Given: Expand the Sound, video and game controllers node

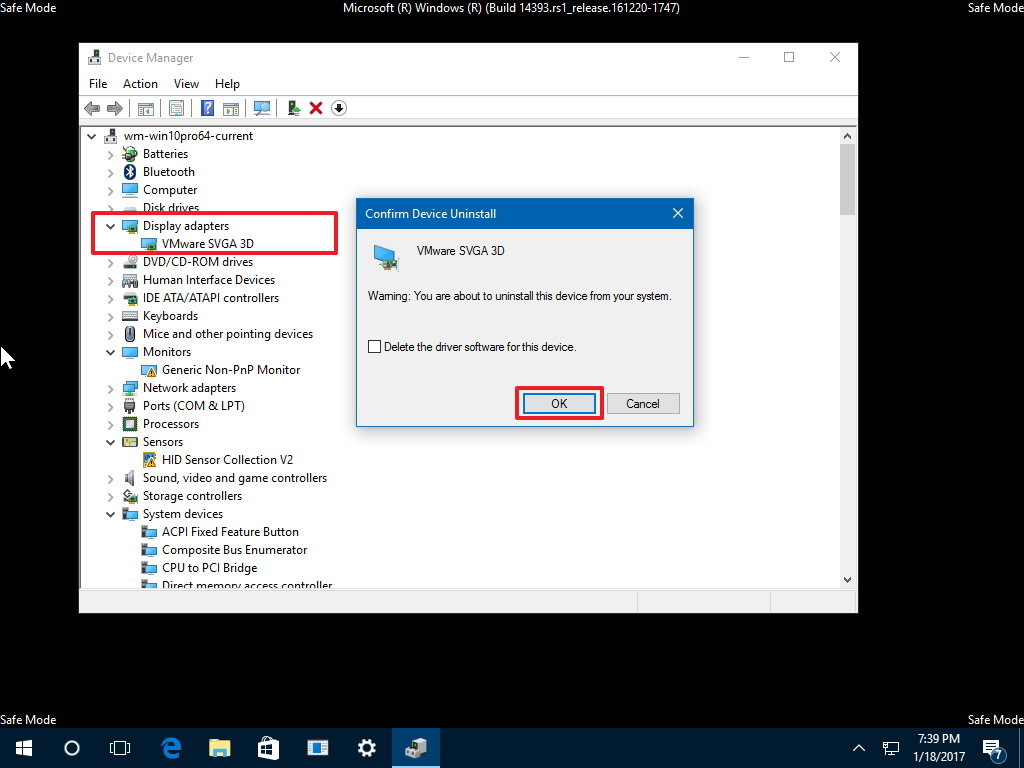Looking at the screenshot, I should (110, 477).
